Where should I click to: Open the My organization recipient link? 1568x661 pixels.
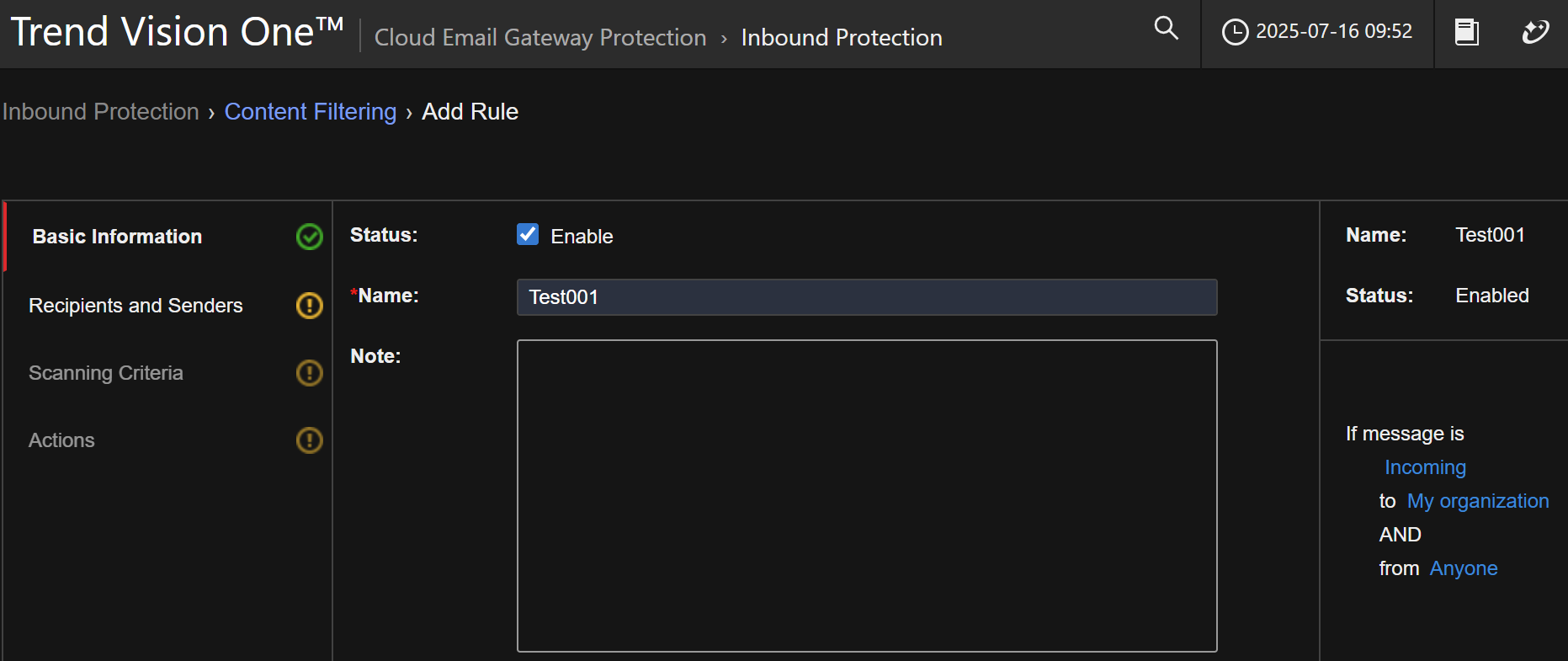click(1477, 501)
